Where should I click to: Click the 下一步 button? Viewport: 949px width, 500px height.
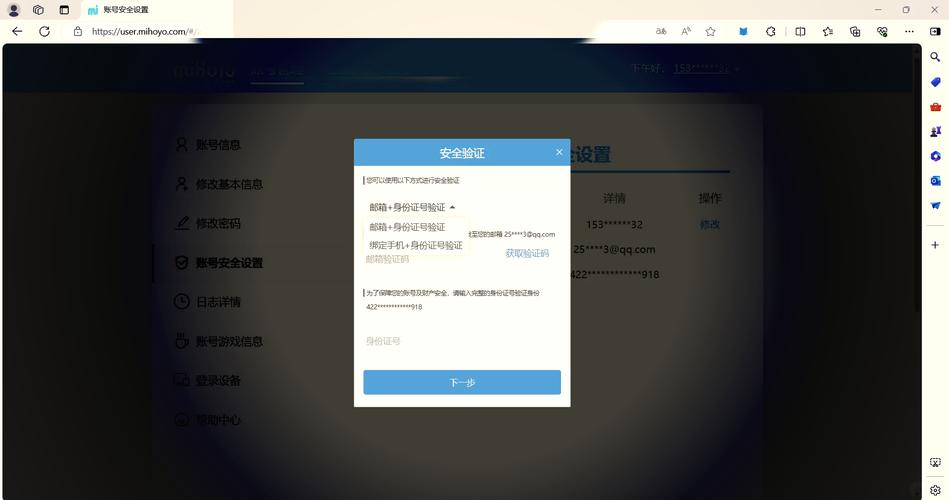click(x=462, y=383)
